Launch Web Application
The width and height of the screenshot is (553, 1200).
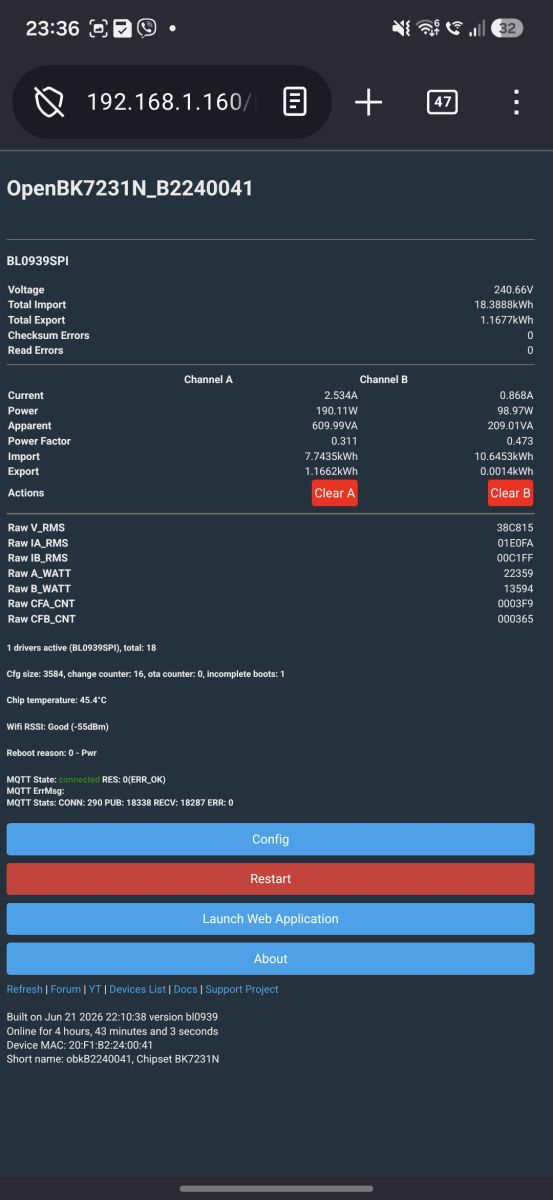(271, 919)
